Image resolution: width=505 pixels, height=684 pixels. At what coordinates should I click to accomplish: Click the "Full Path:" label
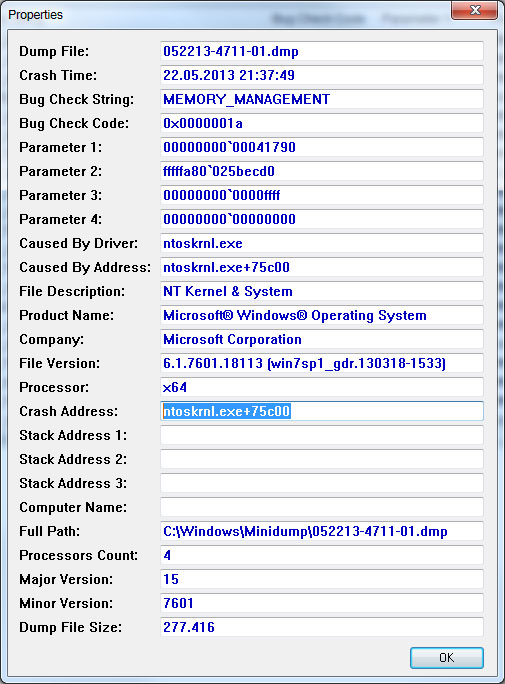pos(50,531)
